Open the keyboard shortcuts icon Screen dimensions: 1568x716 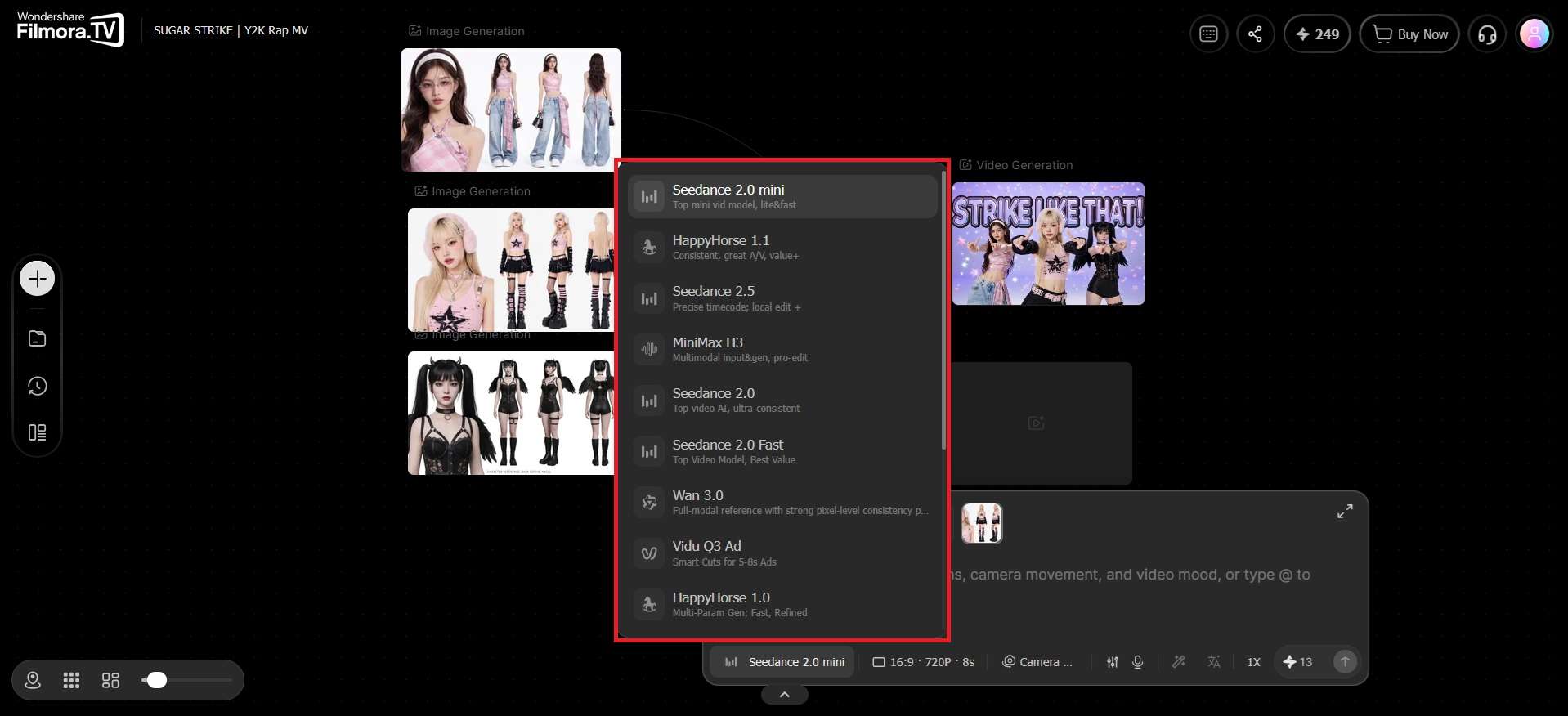click(1208, 34)
